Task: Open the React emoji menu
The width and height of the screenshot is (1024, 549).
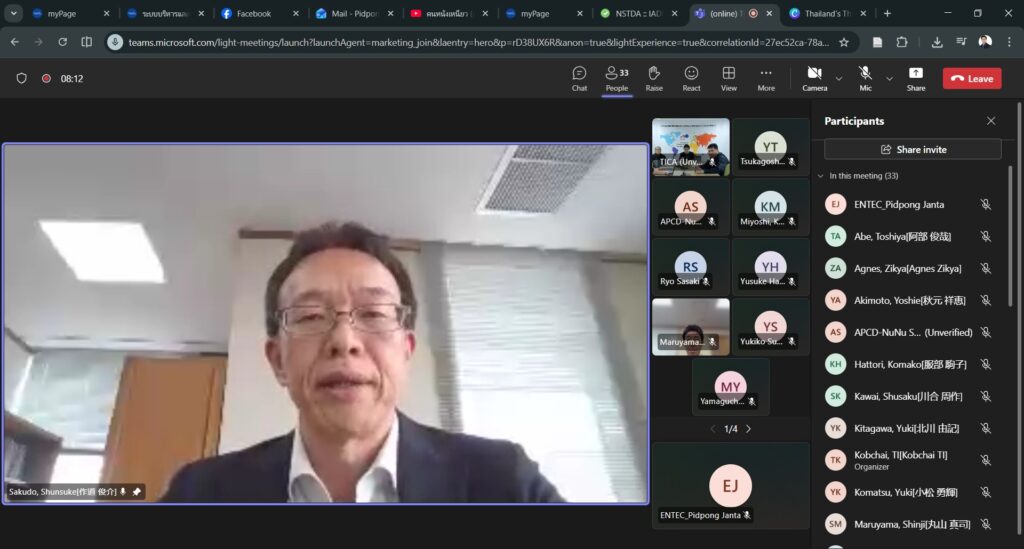Action: click(691, 78)
